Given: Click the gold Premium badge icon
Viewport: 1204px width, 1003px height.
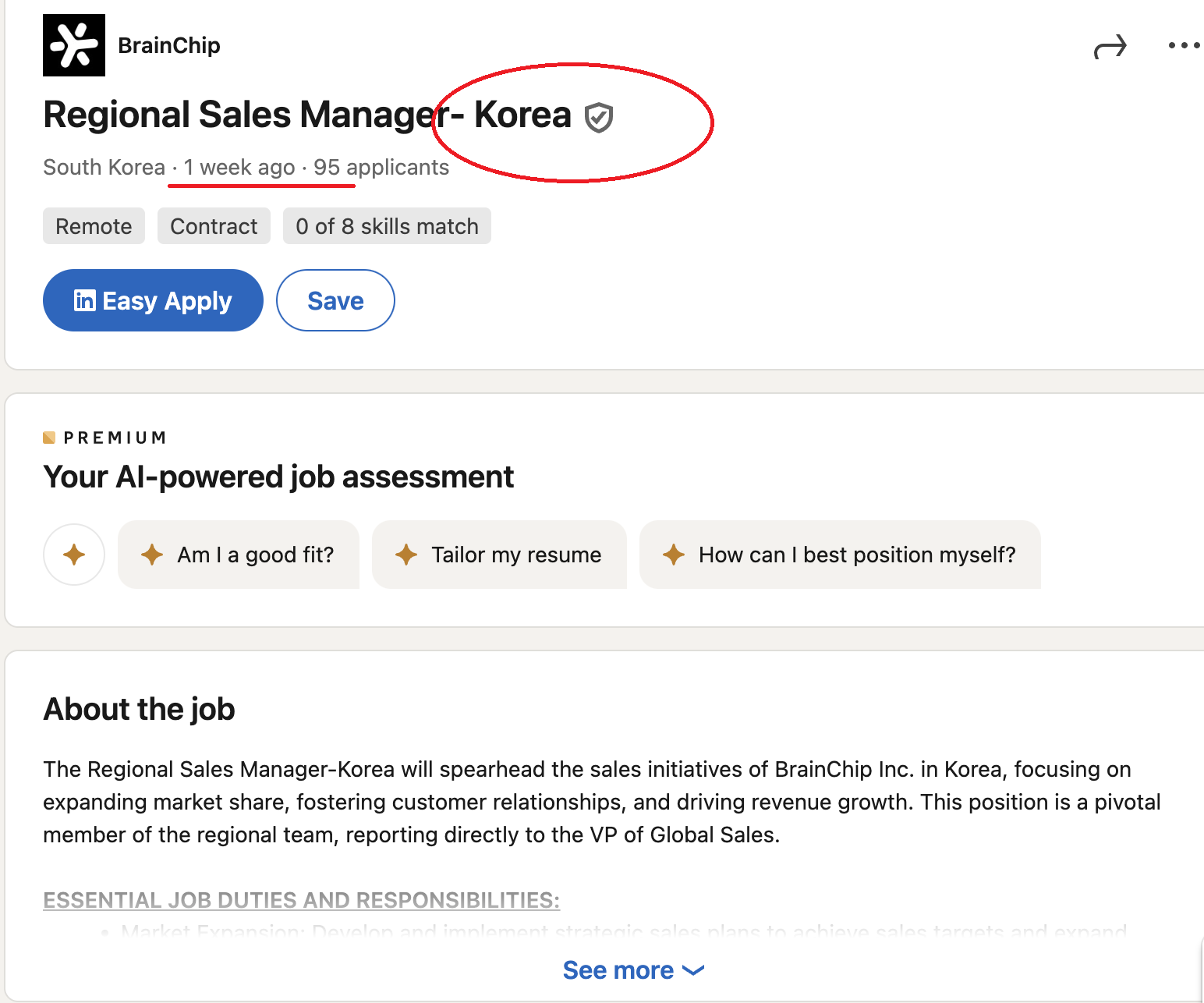Looking at the screenshot, I should (x=49, y=438).
